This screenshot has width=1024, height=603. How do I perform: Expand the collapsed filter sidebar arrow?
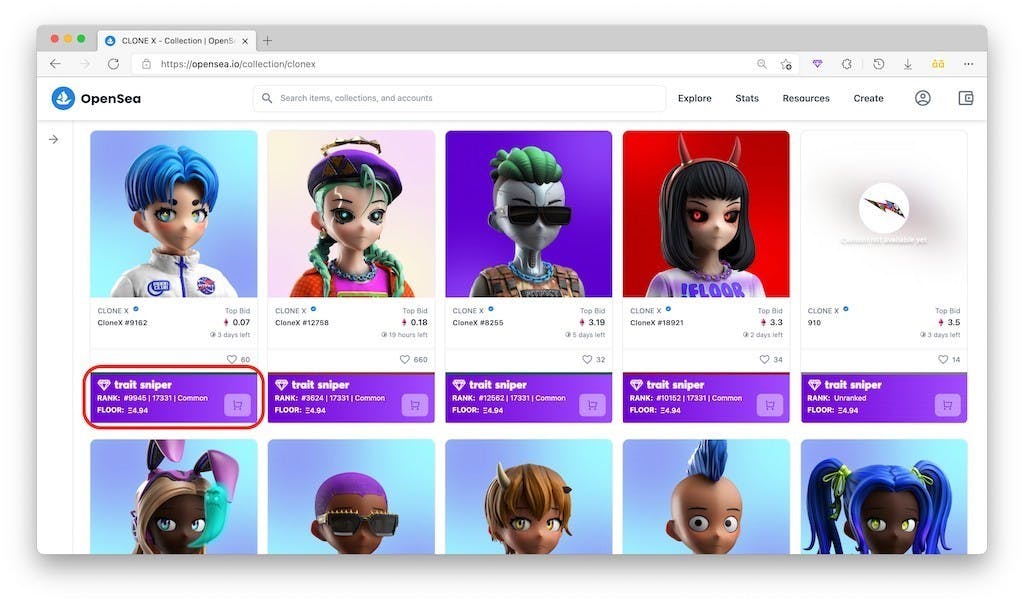coord(54,139)
